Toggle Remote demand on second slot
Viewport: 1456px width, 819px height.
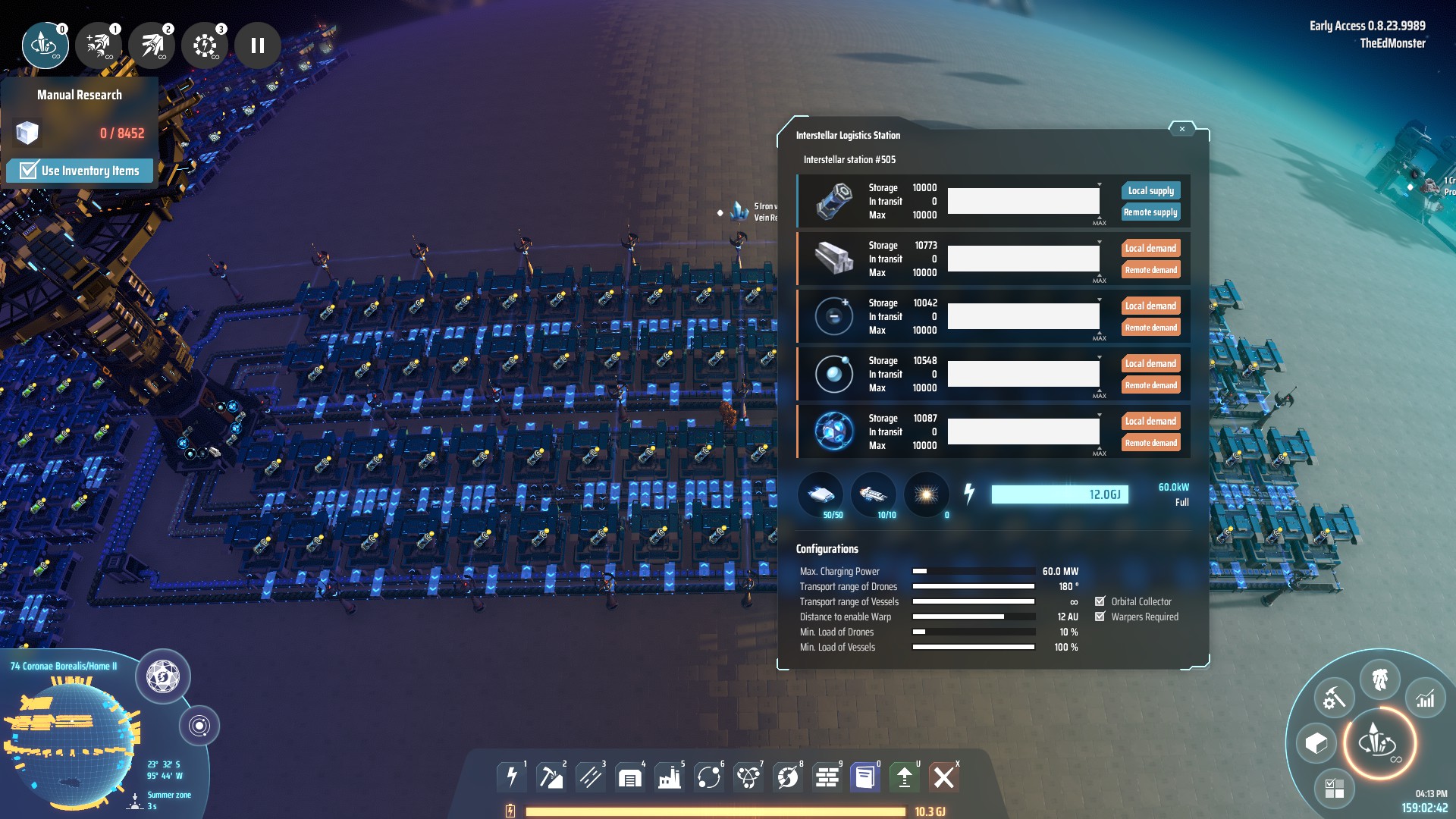pyautogui.click(x=1150, y=270)
